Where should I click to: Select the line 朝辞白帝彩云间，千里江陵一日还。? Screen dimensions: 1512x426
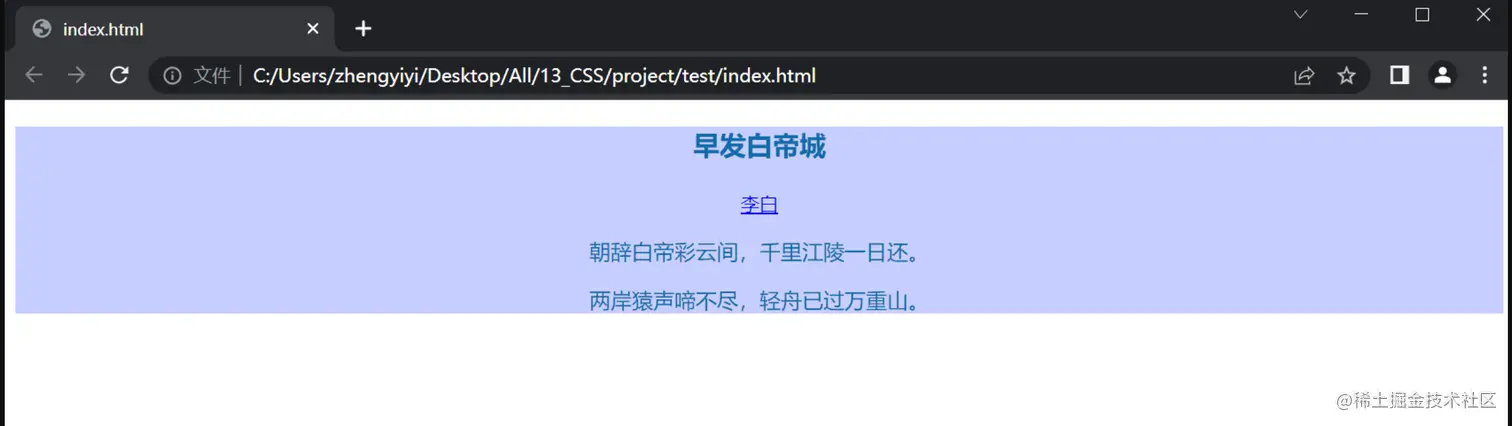756,253
